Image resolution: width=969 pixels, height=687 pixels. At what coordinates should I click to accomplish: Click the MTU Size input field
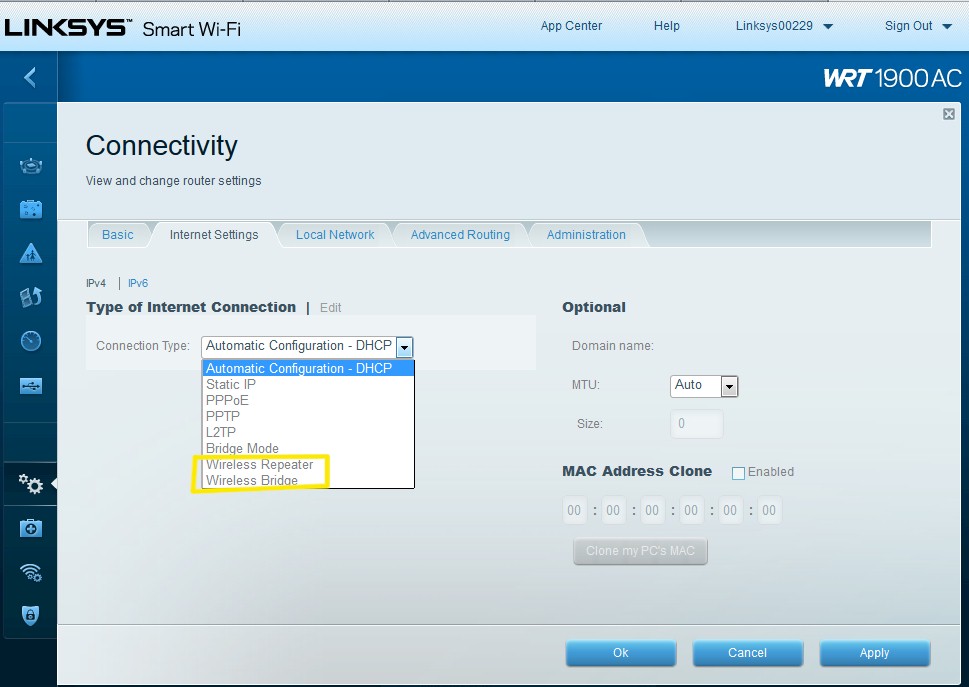tap(696, 424)
